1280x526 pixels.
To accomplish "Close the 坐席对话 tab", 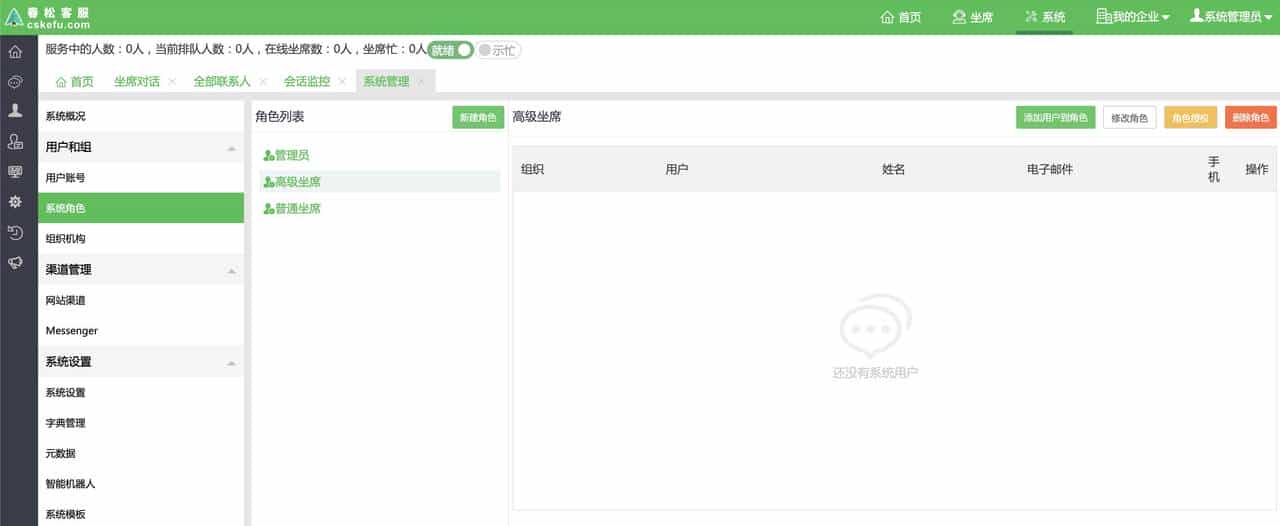I will tap(172, 81).
